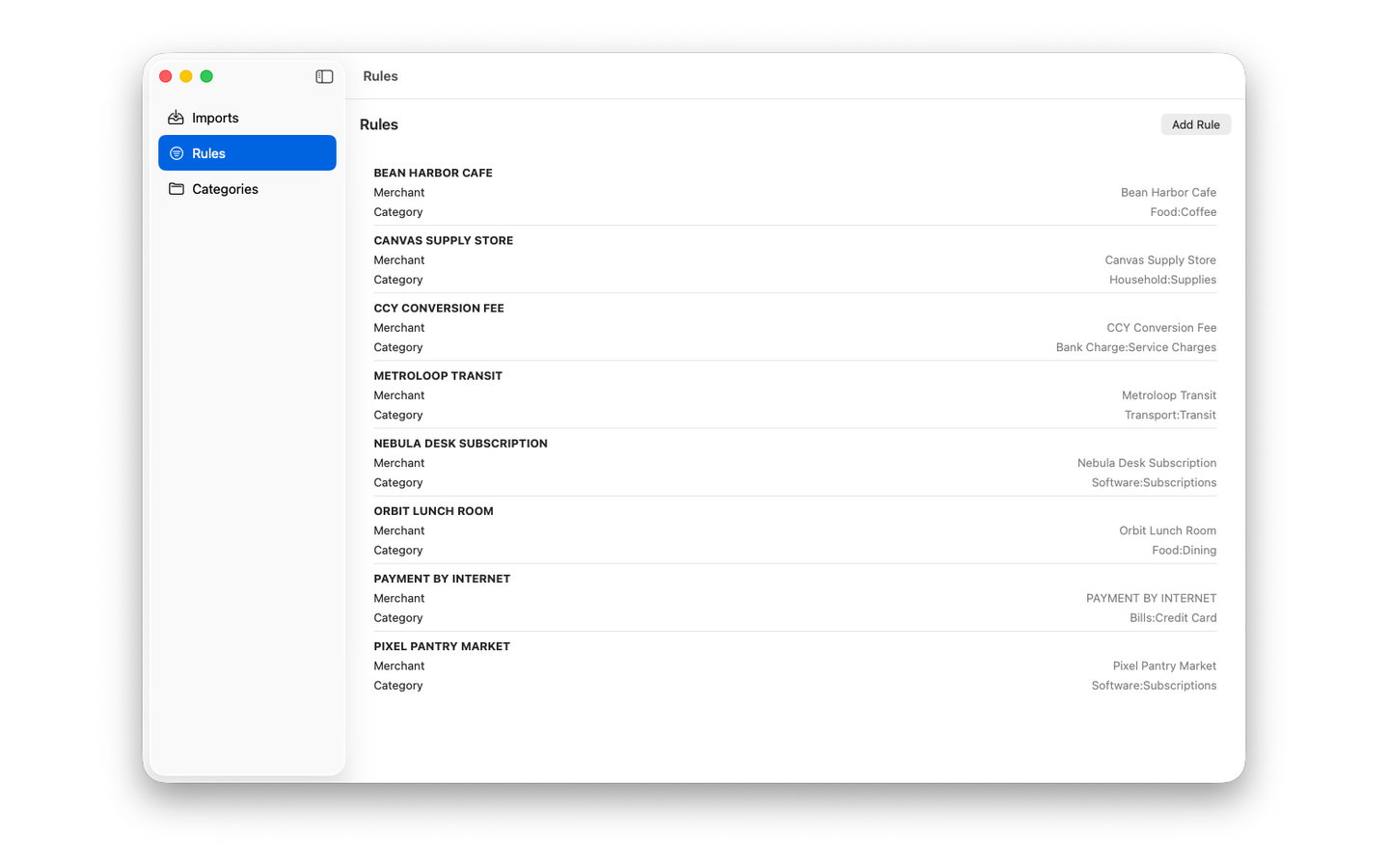
Task: Select the NEBULA DESK SUBSCRIPTION rule header
Action: (461, 443)
